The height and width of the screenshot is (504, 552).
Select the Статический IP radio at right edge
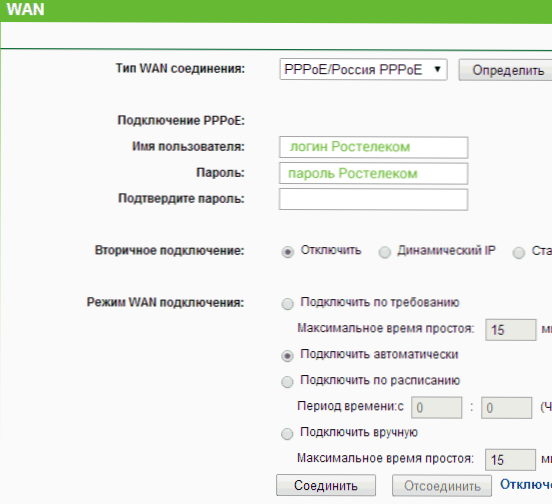pyautogui.click(x=519, y=252)
